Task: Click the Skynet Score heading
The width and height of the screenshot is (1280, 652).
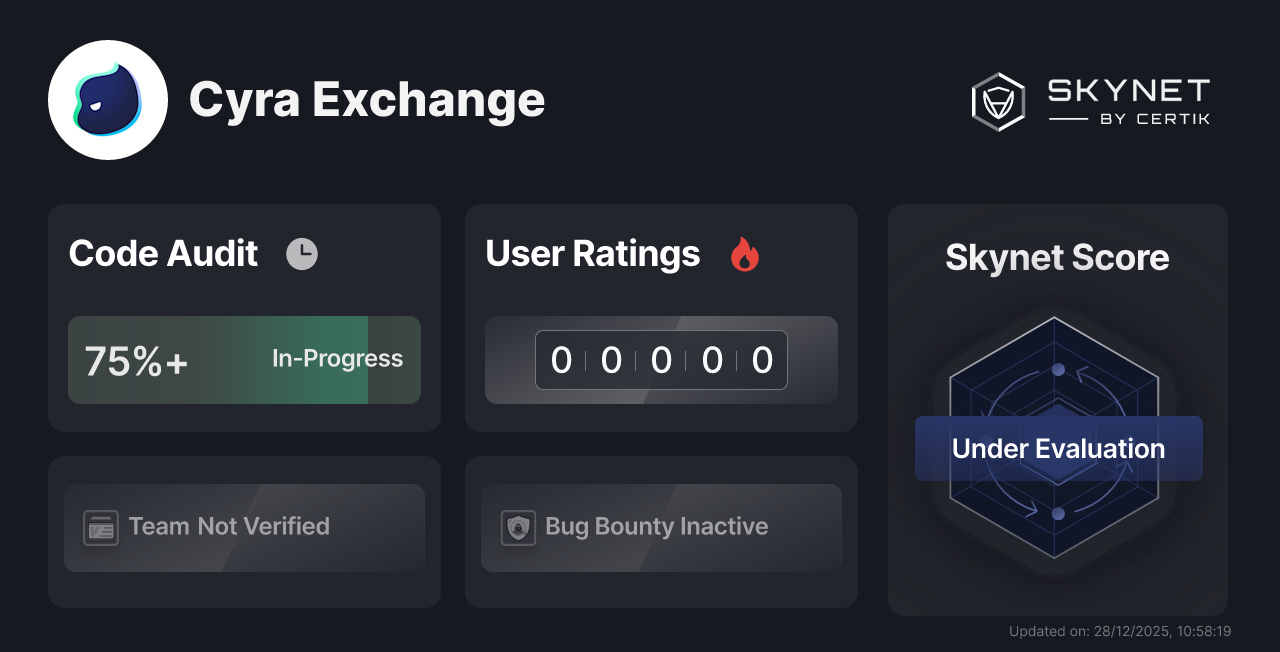Action: click(1057, 258)
